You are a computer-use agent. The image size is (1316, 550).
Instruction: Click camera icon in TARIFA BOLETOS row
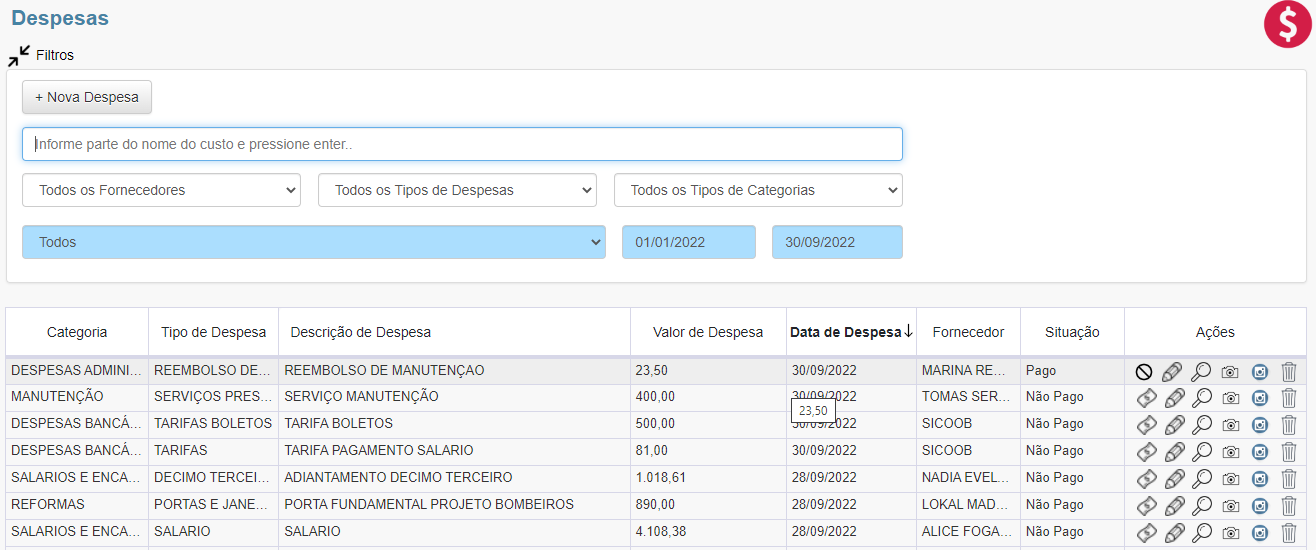[x=1230, y=425]
